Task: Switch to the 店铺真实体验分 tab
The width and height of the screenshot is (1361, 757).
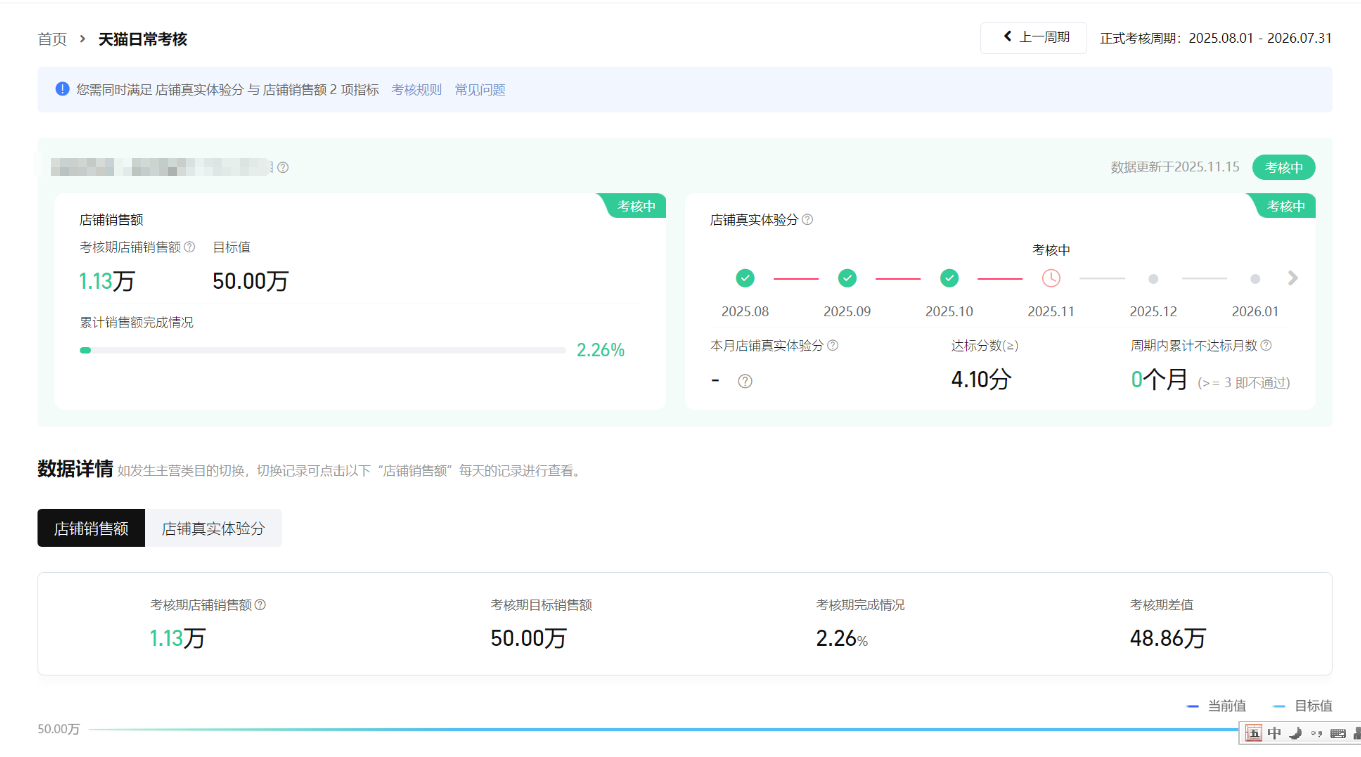Action: (x=214, y=527)
